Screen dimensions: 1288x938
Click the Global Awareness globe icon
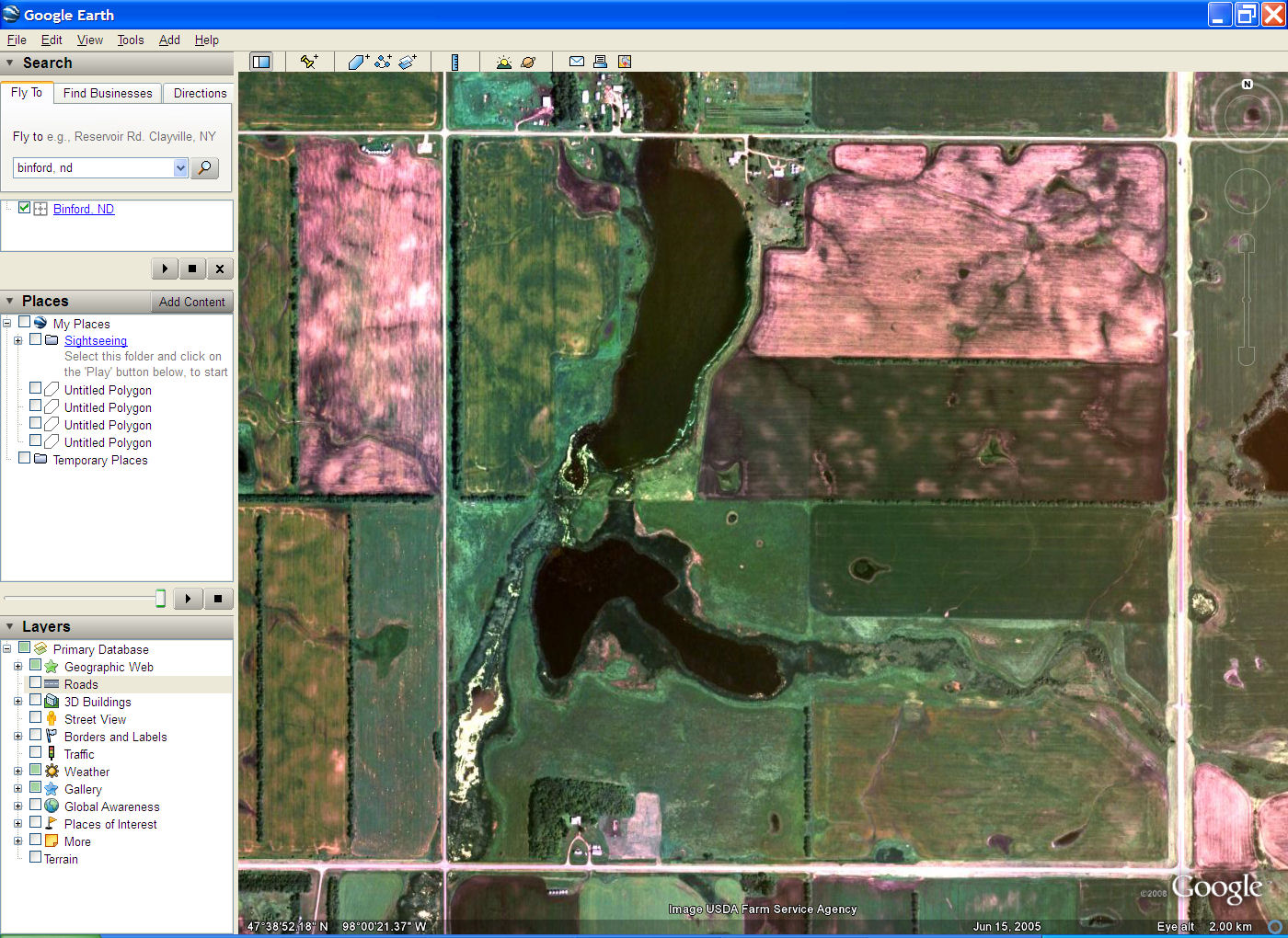[52, 806]
